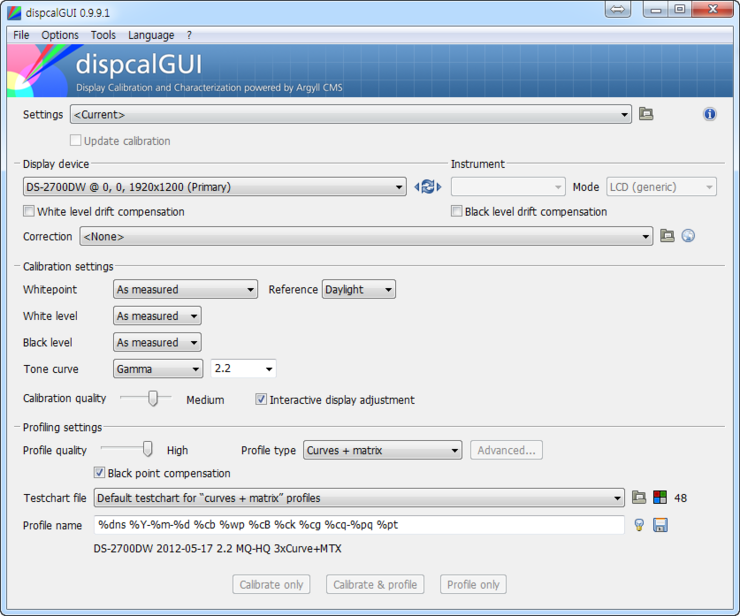Browse for a correction file using folder icon

point(666,236)
